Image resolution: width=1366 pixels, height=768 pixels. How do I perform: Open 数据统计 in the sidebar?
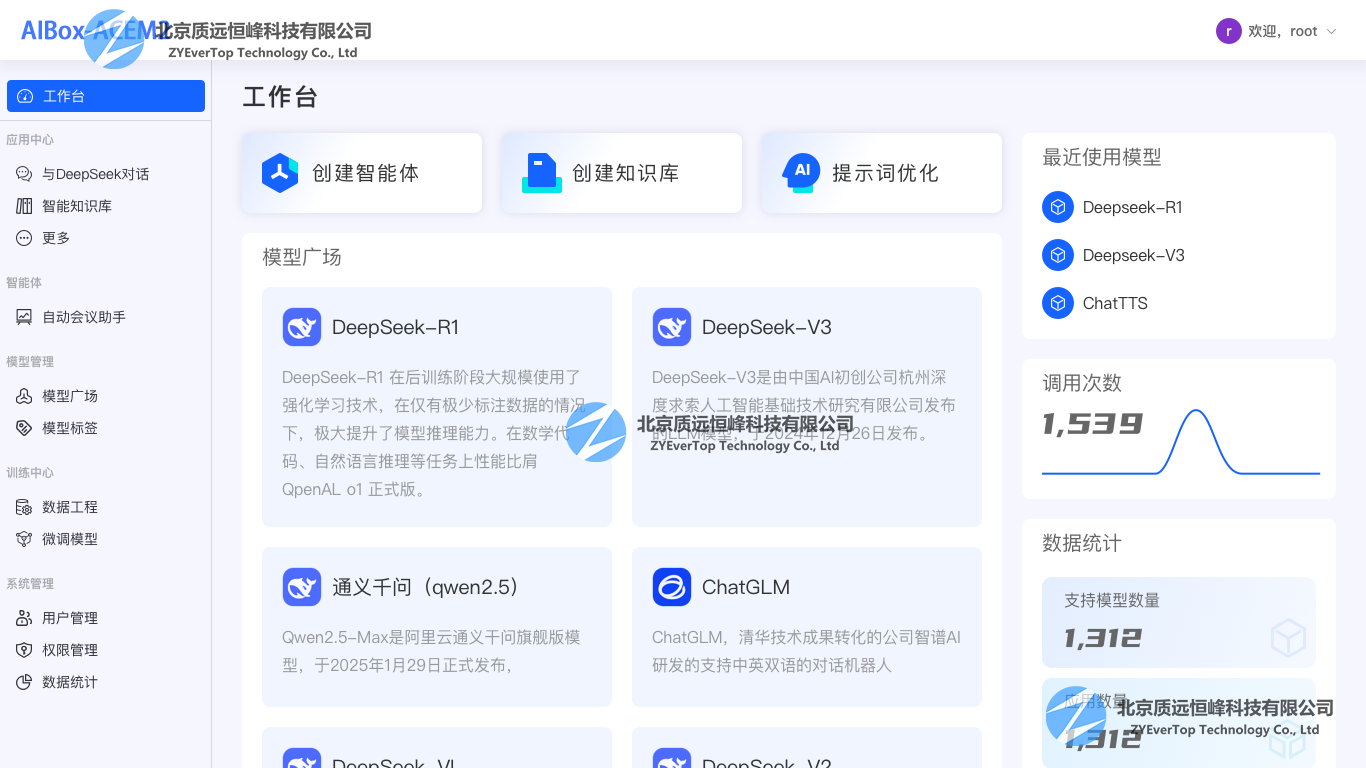106,682
